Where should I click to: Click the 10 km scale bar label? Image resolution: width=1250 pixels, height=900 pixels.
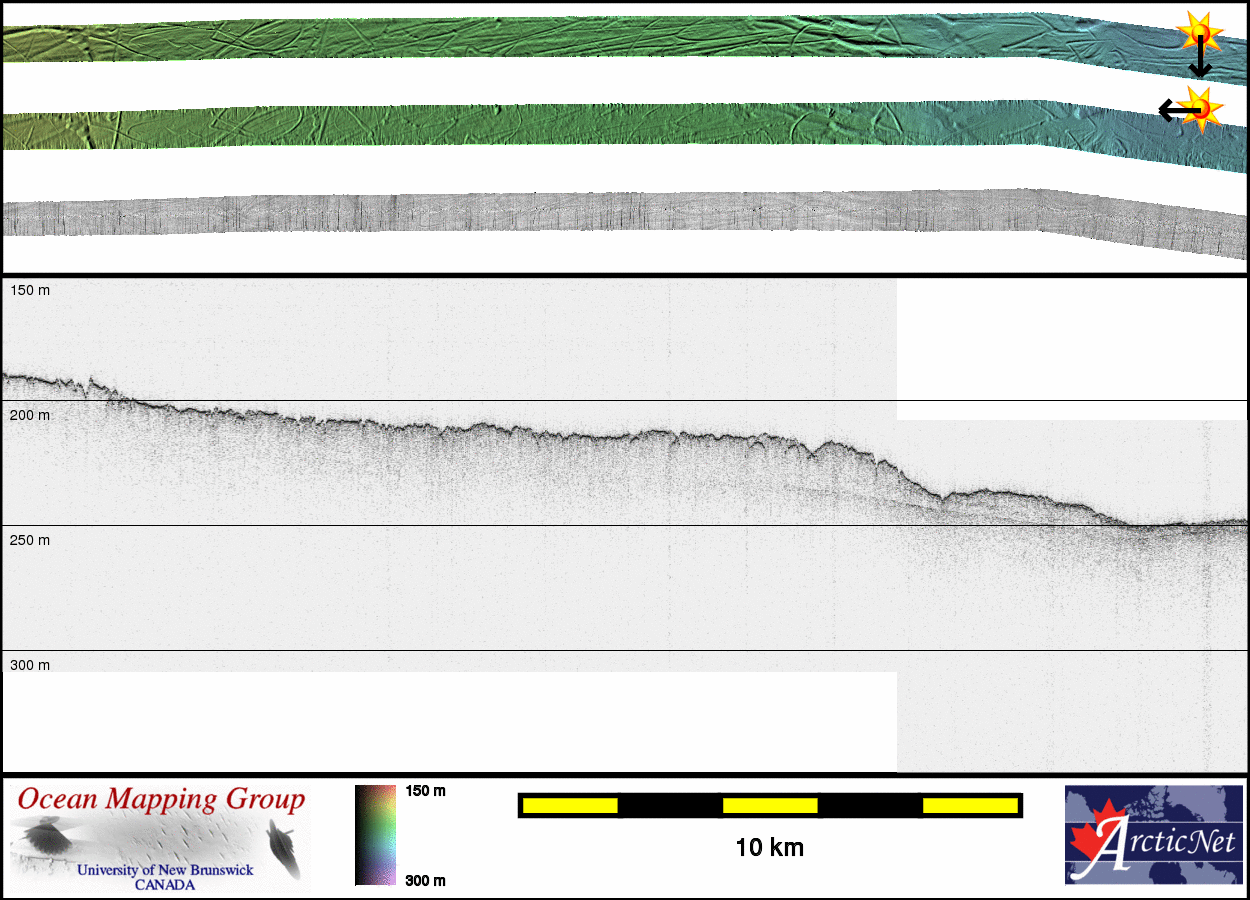[x=769, y=848]
